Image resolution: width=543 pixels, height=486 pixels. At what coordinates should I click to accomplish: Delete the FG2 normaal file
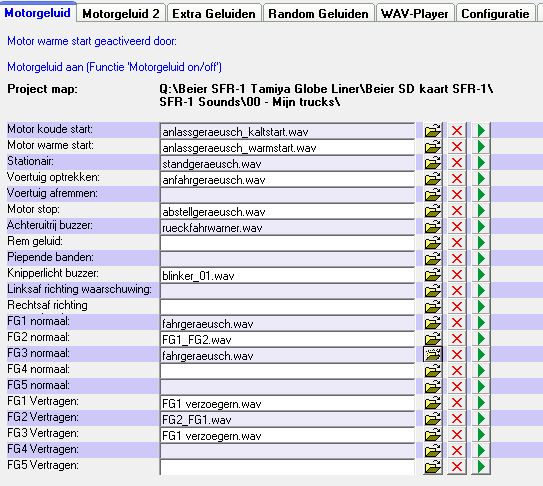pos(457,338)
